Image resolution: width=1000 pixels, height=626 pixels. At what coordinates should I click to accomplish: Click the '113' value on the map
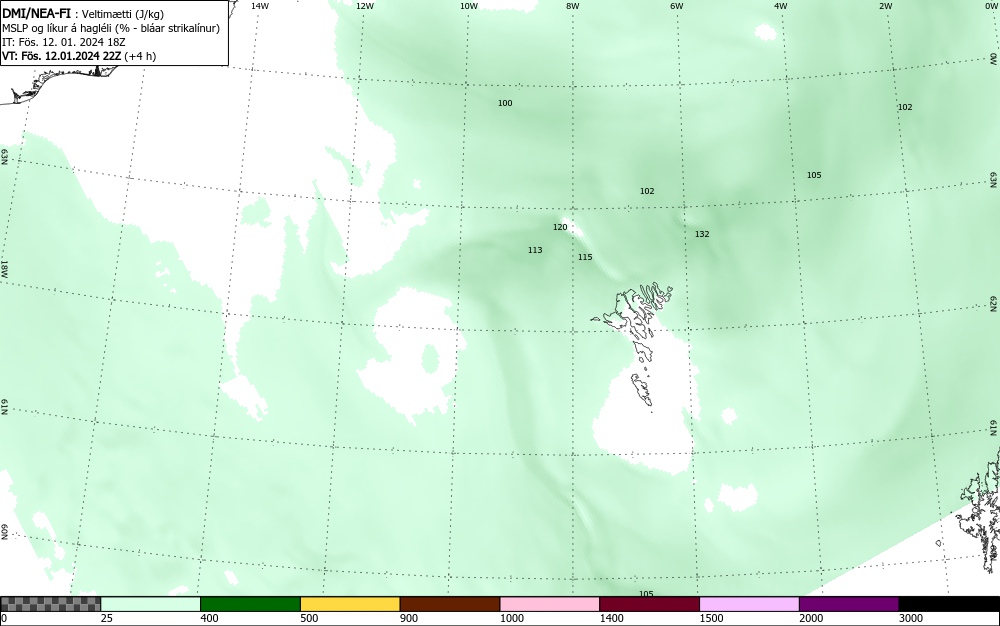[535, 250]
